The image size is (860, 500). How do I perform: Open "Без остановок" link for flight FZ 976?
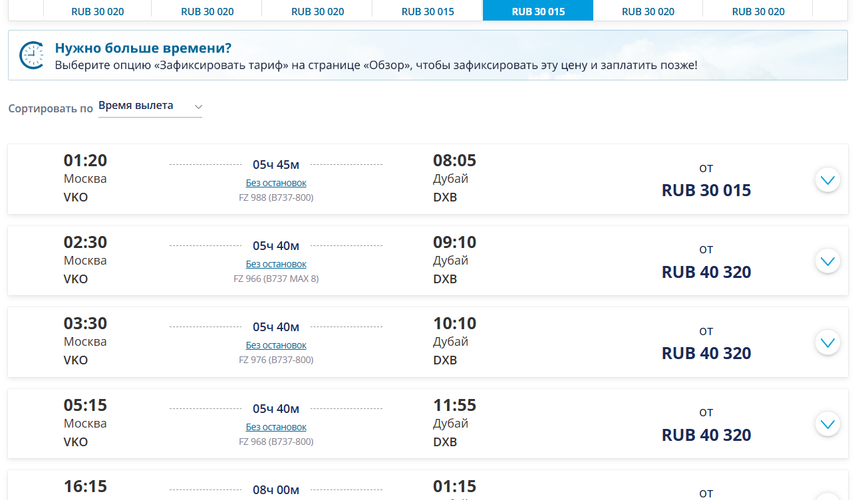coord(276,345)
